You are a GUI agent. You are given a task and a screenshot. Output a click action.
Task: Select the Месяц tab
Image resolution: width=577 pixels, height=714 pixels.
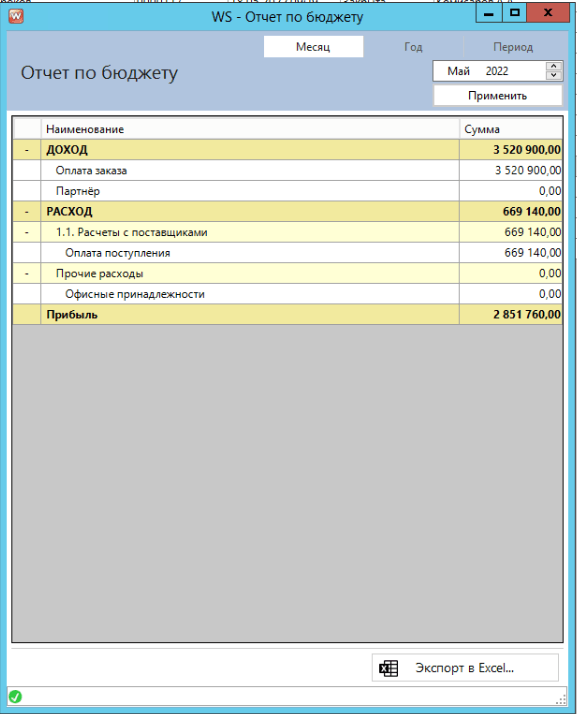coord(313,47)
